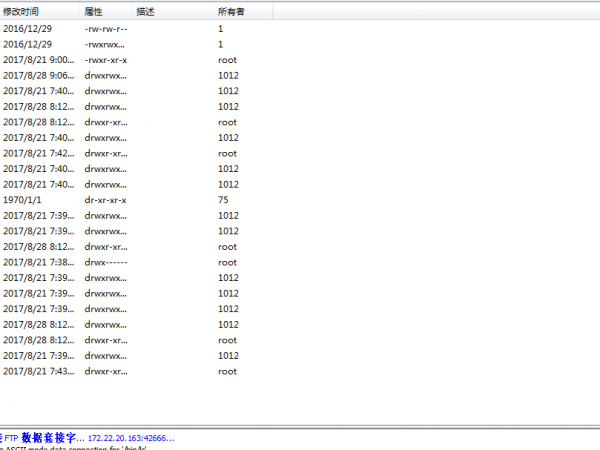This screenshot has width=600, height=450.
Task: Sort by the 修改时间 column header
Action: [x=22, y=11]
